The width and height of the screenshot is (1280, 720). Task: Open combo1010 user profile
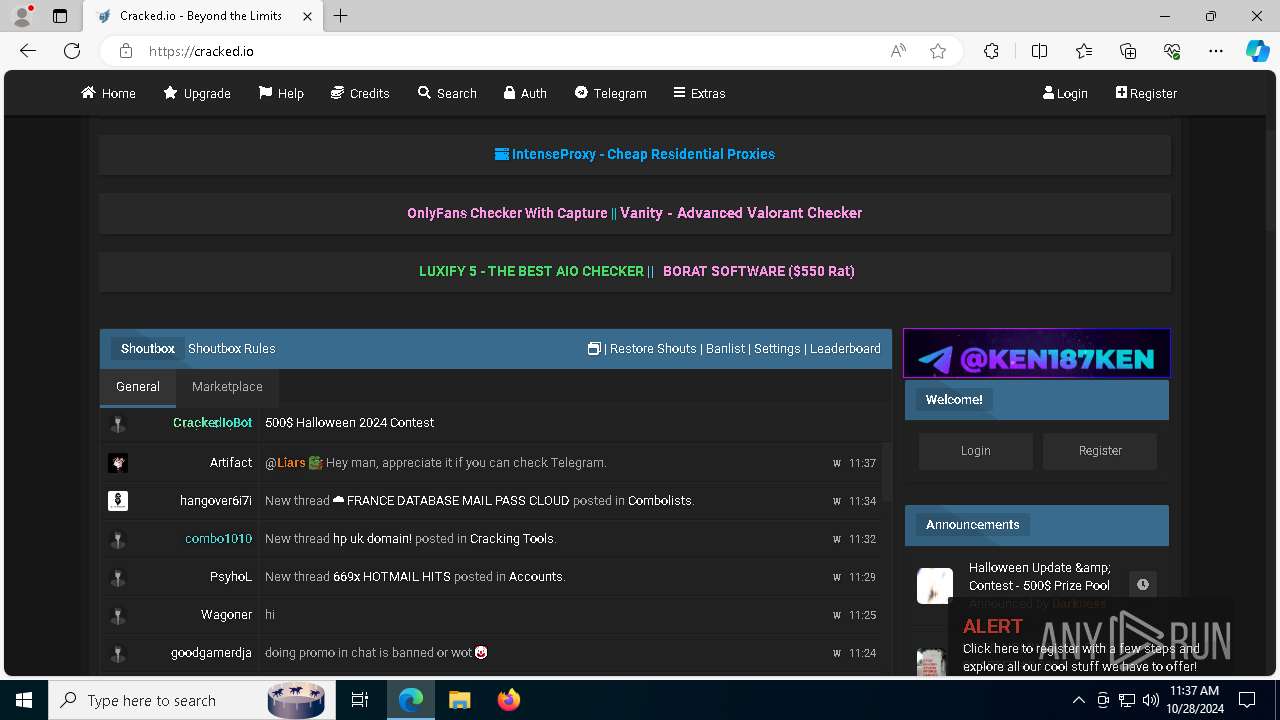(x=218, y=539)
